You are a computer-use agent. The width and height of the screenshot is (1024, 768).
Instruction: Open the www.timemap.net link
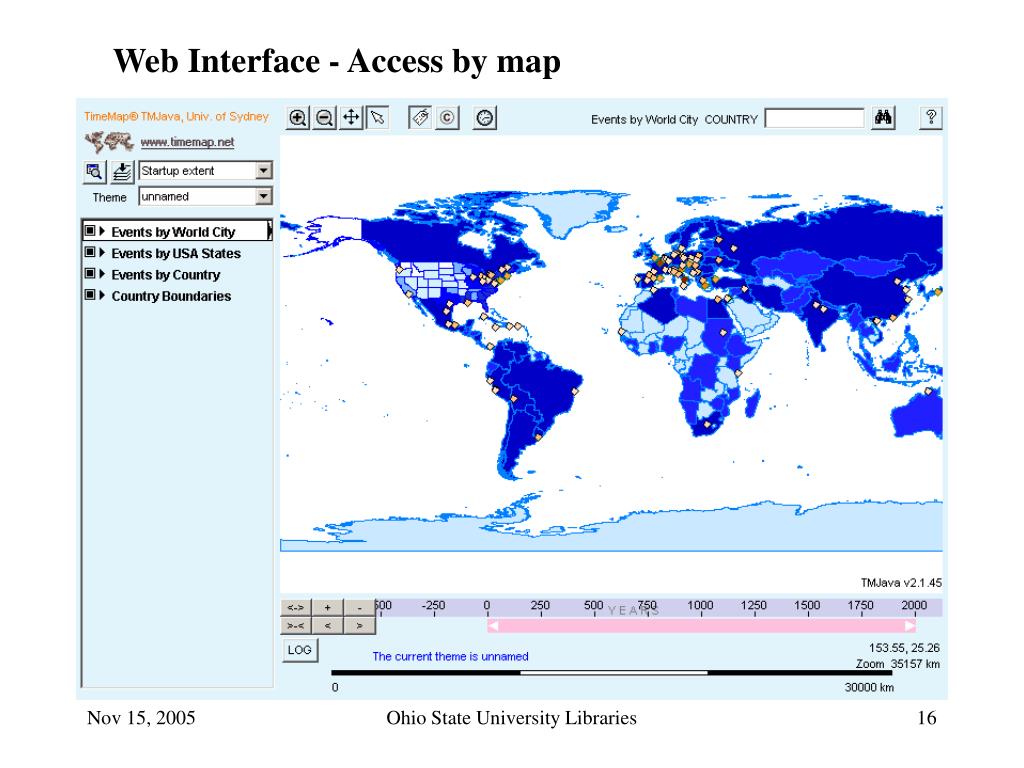[x=187, y=142]
